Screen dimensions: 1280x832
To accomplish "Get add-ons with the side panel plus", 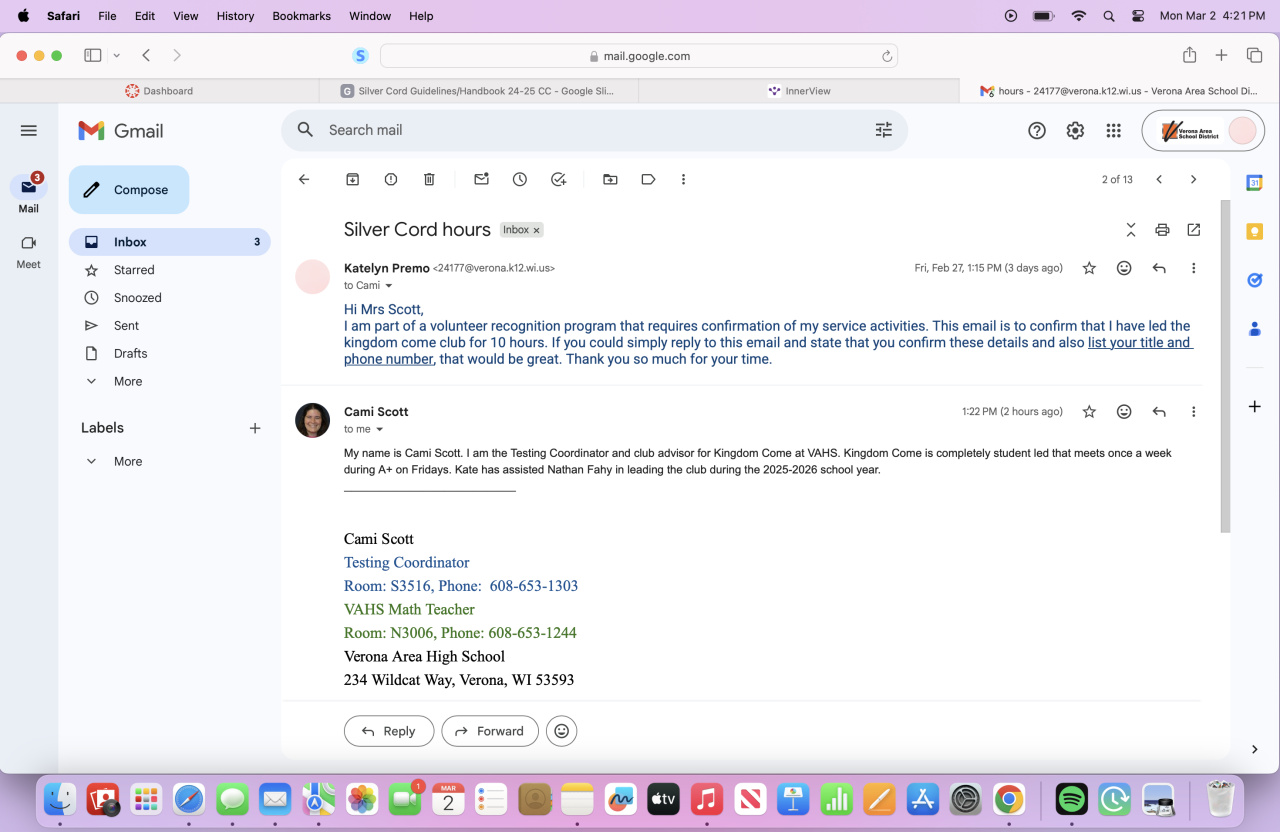I will pos(1254,407).
